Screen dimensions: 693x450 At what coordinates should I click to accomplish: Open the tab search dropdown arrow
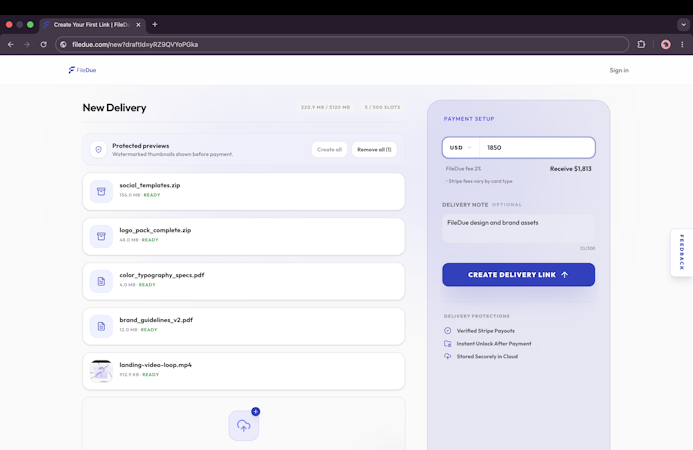pos(683,25)
